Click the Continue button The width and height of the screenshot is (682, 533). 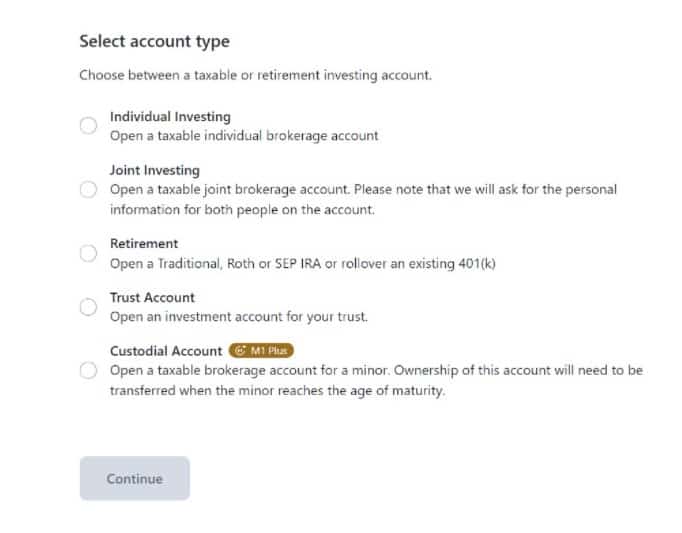[x=135, y=479]
